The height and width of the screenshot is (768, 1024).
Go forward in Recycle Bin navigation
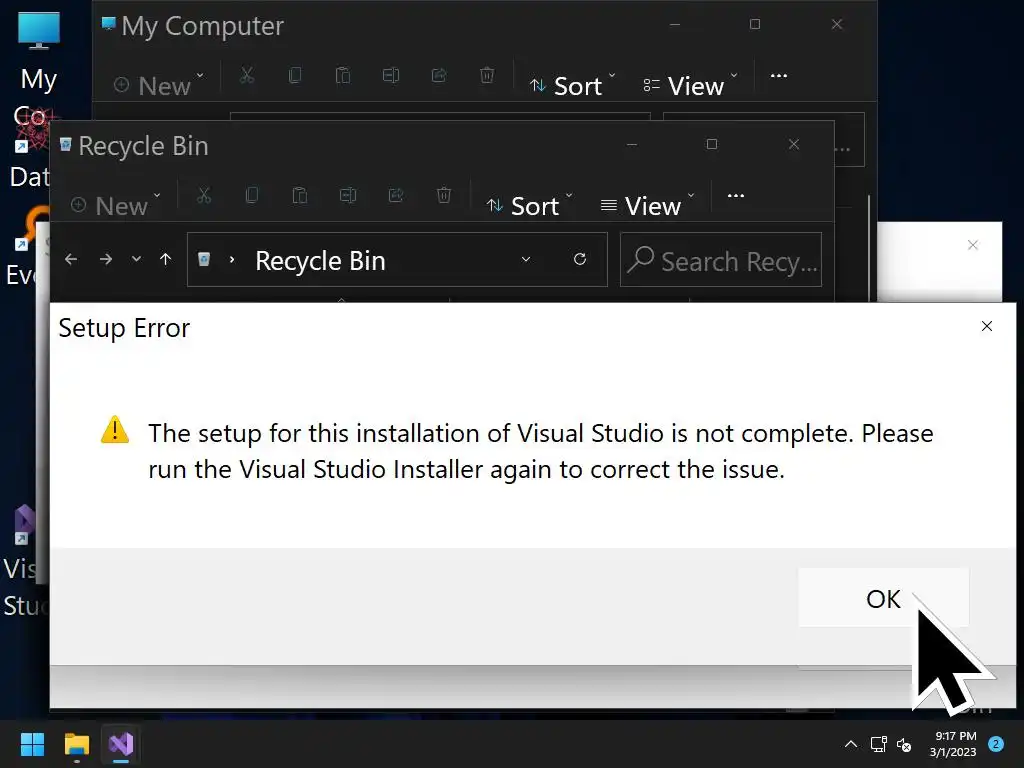(106, 259)
